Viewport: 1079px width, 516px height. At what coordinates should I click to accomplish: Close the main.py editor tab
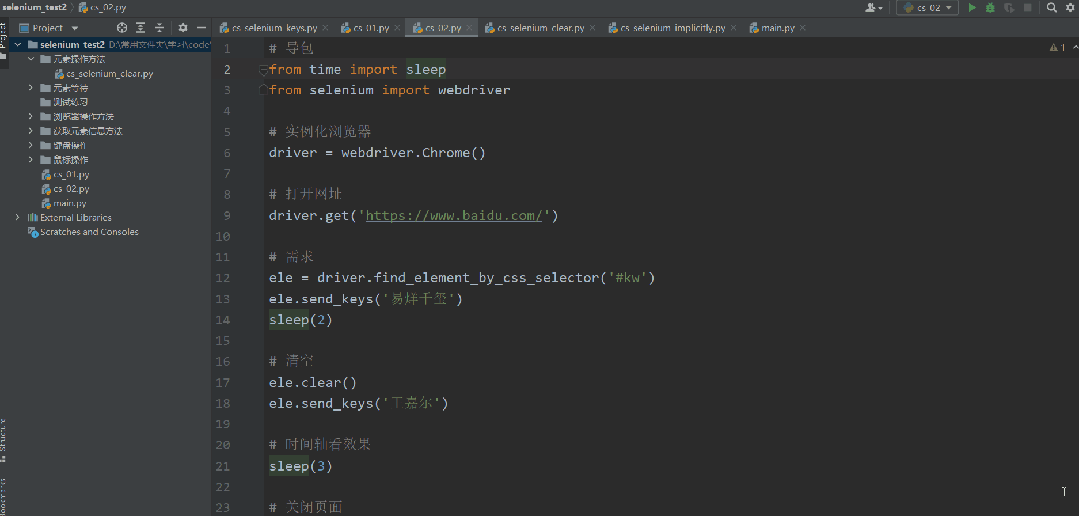pos(802,28)
